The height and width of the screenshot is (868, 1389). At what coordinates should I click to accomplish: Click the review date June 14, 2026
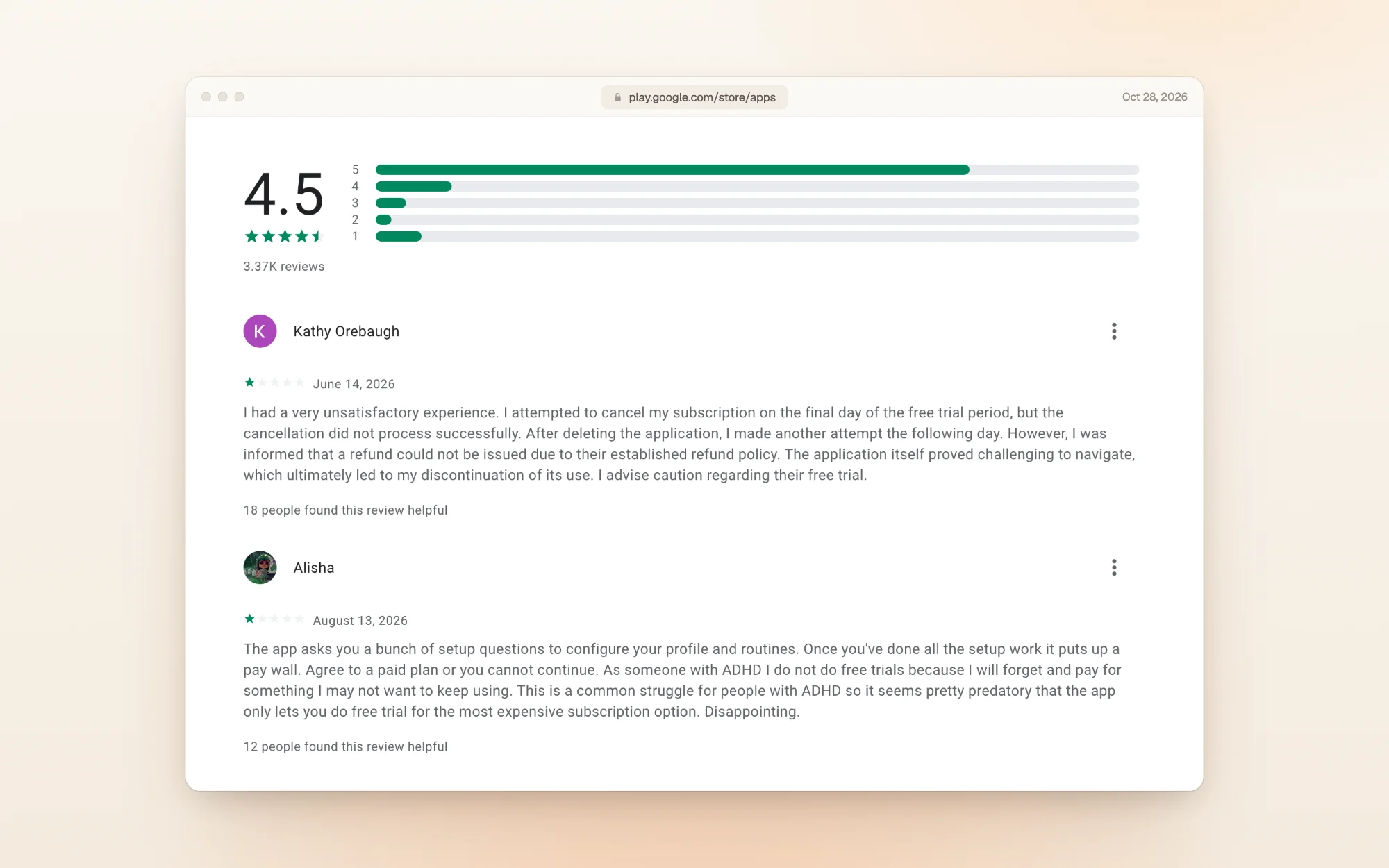coord(354,384)
